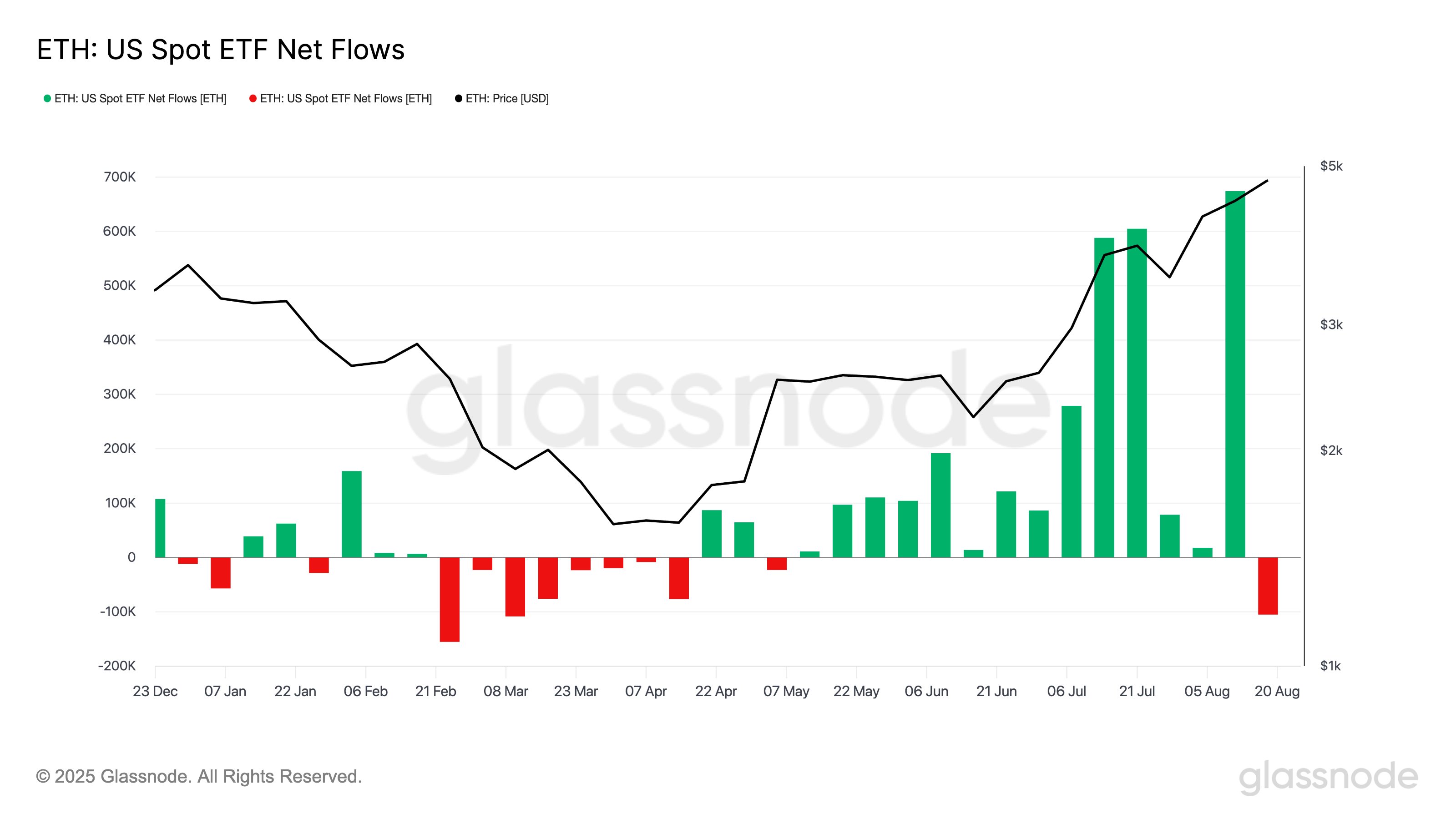Image resolution: width=1456 pixels, height=819 pixels.
Task: Click the 23 Dec x-axis date label
Action: (x=155, y=691)
